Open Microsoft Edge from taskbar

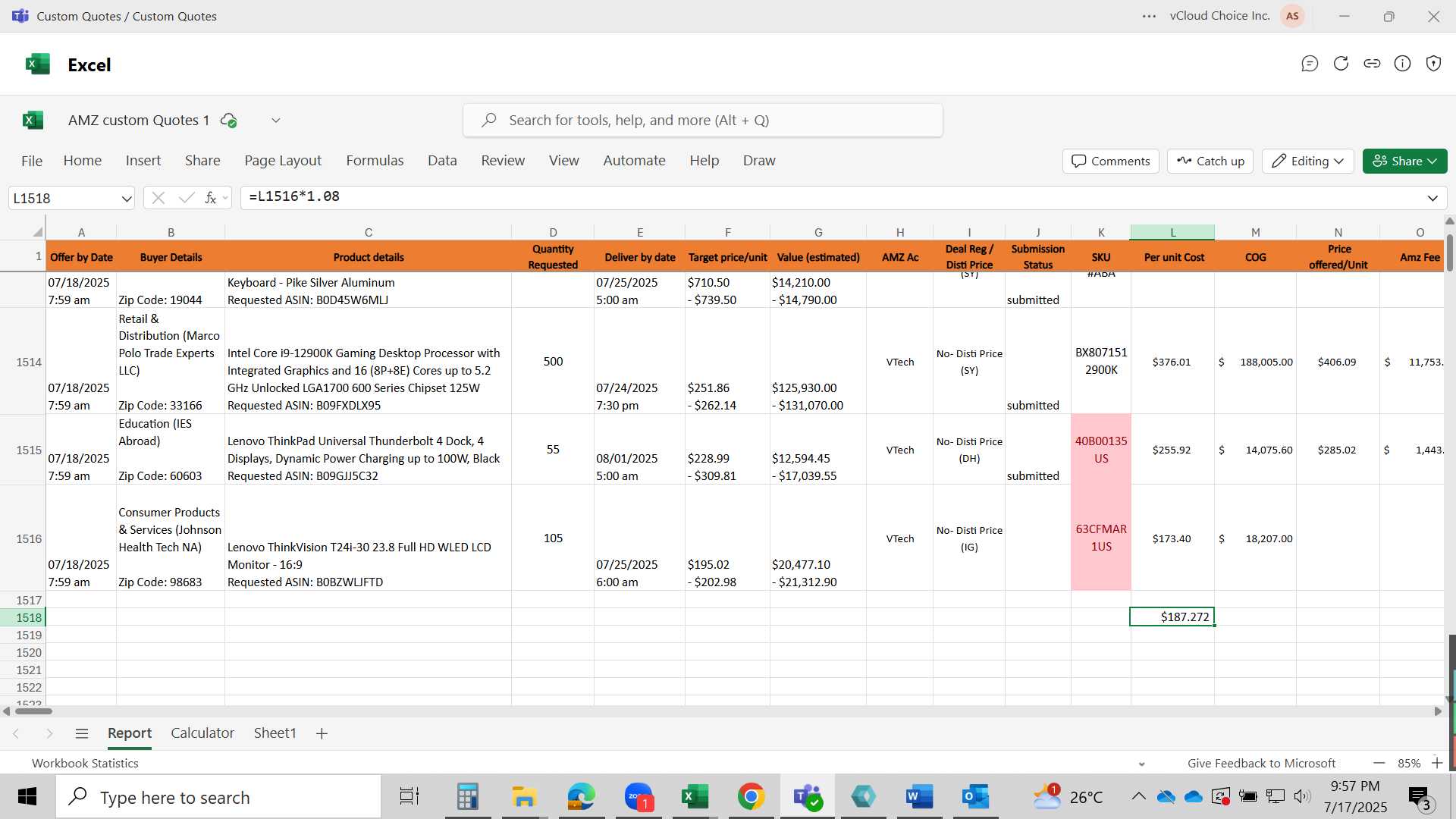click(x=581, y=797)
